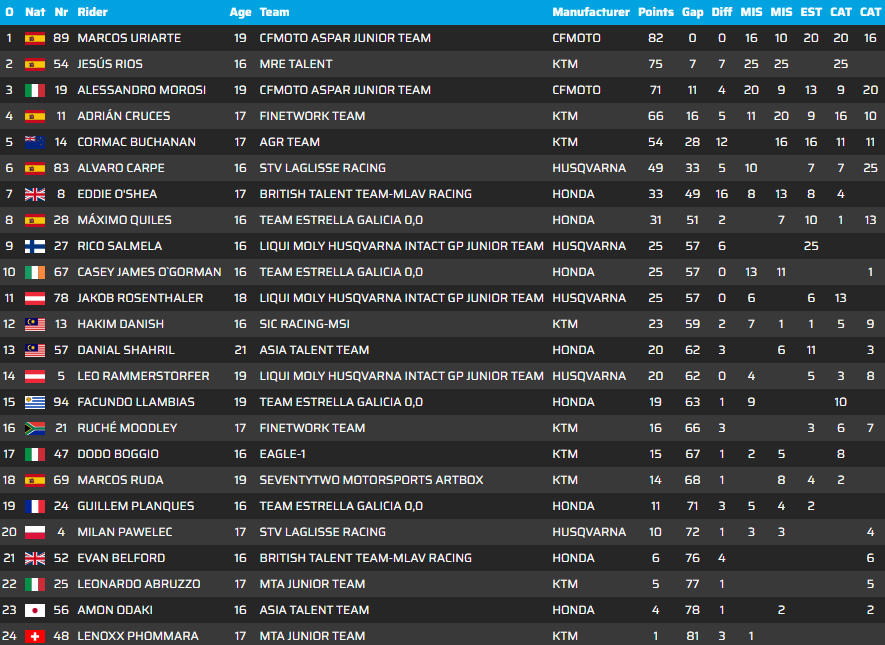The height and width of the screenshot is (645, 885).
Task: Click the AGR Team entry
Action: click(x=290, y=142)
